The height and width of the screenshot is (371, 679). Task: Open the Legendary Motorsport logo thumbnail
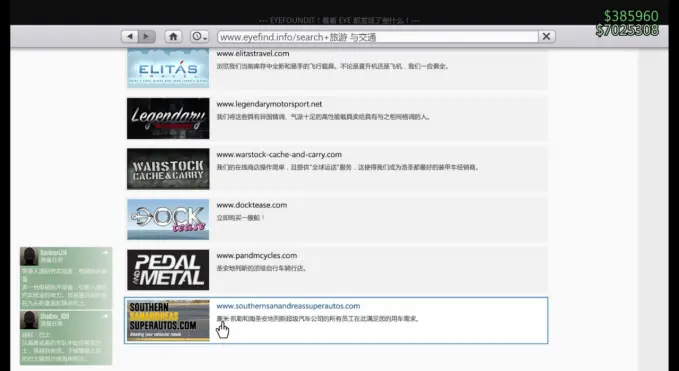click(x=168, y=118)
